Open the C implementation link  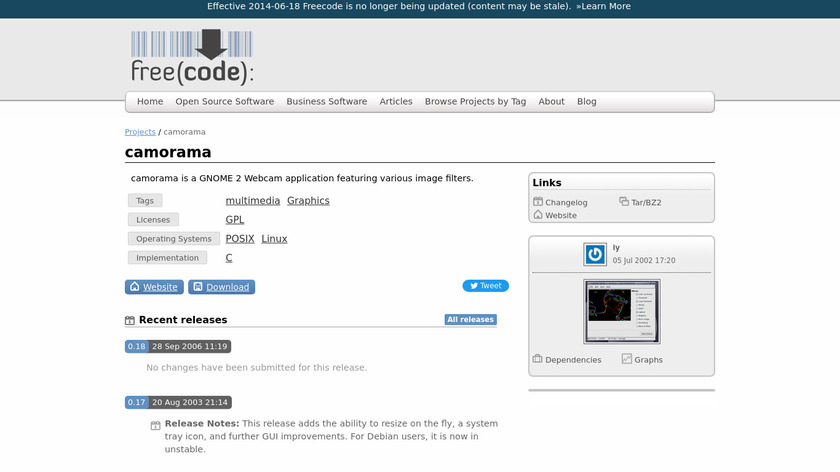229,258
